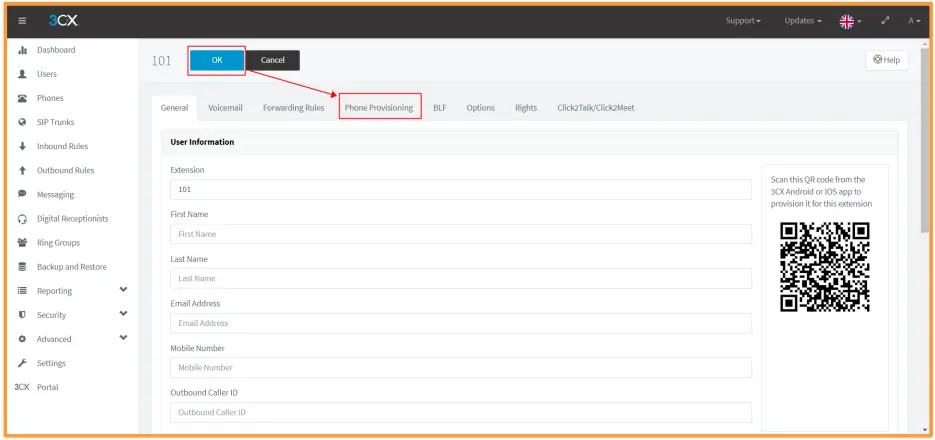The width and height of the screenshot is (935, 440).
Task: Click the blue OK button
Action: click(217, 60)
